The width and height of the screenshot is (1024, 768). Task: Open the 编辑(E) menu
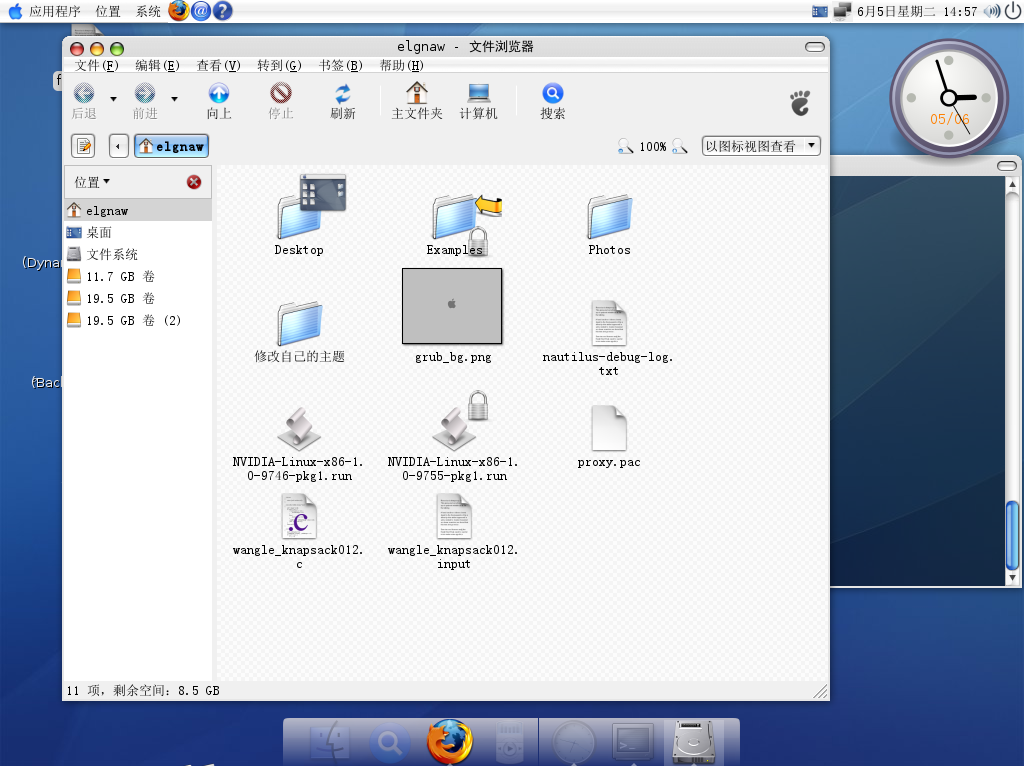[x=157, y=65]
